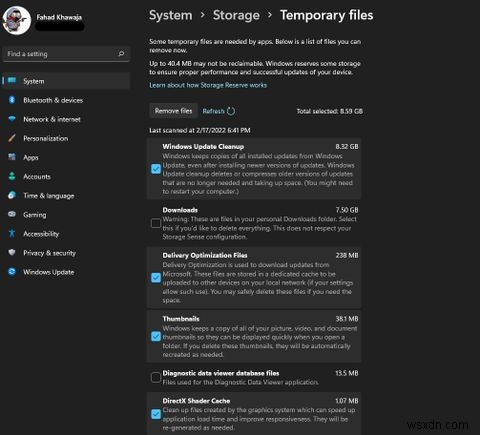Focus the Find a setting search box
This screenshot has height=435, width=480.
pyautogui.click(x=66, y=54)
